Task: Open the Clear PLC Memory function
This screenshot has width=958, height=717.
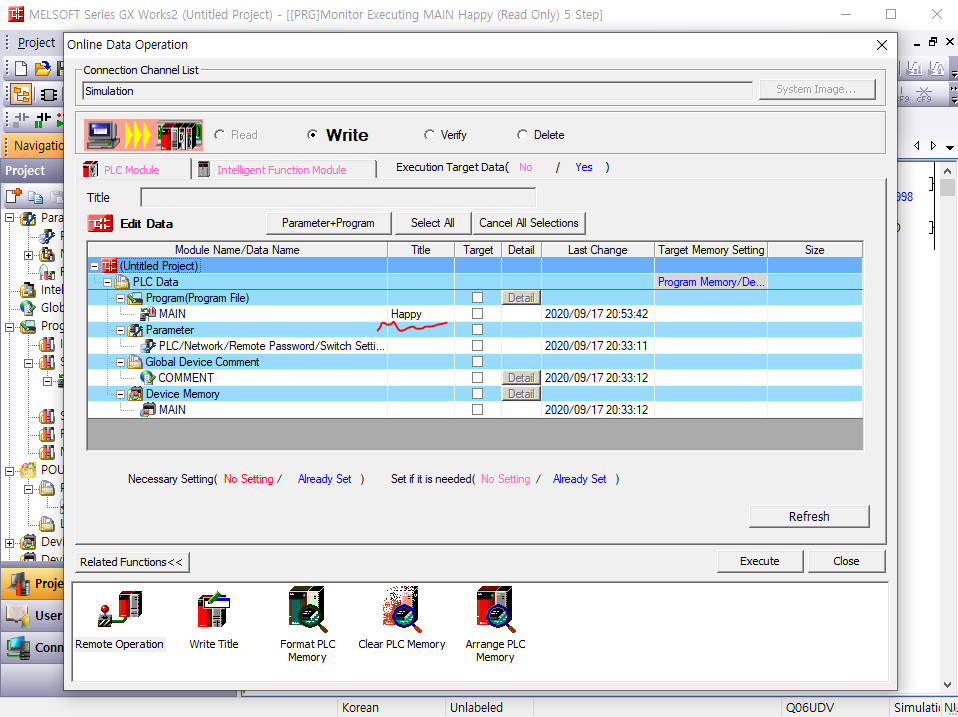Action: pyautogui.click(x=401, y=619)
